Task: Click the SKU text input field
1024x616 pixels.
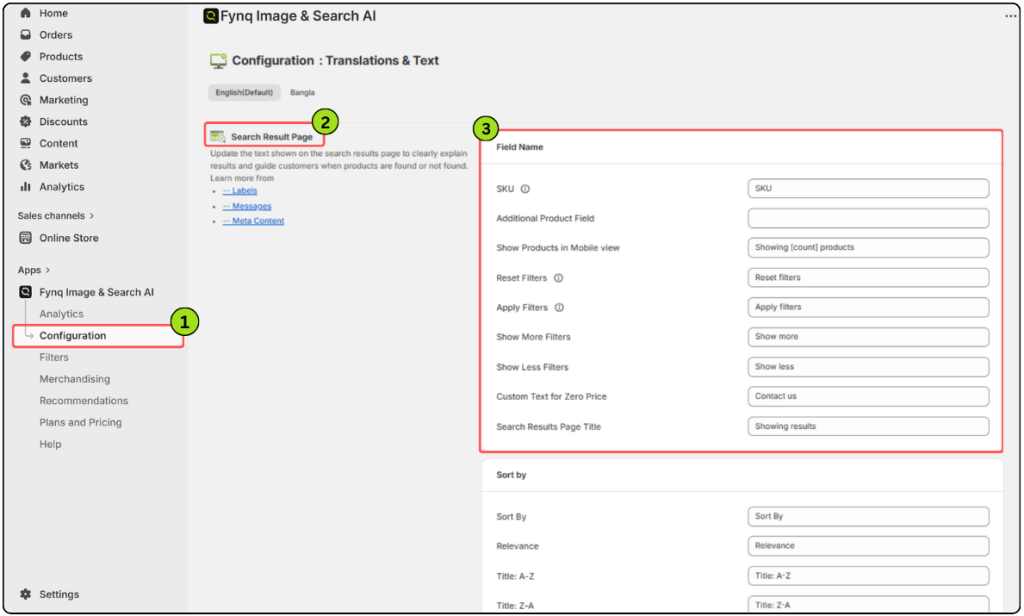Action: coord(868,188)
